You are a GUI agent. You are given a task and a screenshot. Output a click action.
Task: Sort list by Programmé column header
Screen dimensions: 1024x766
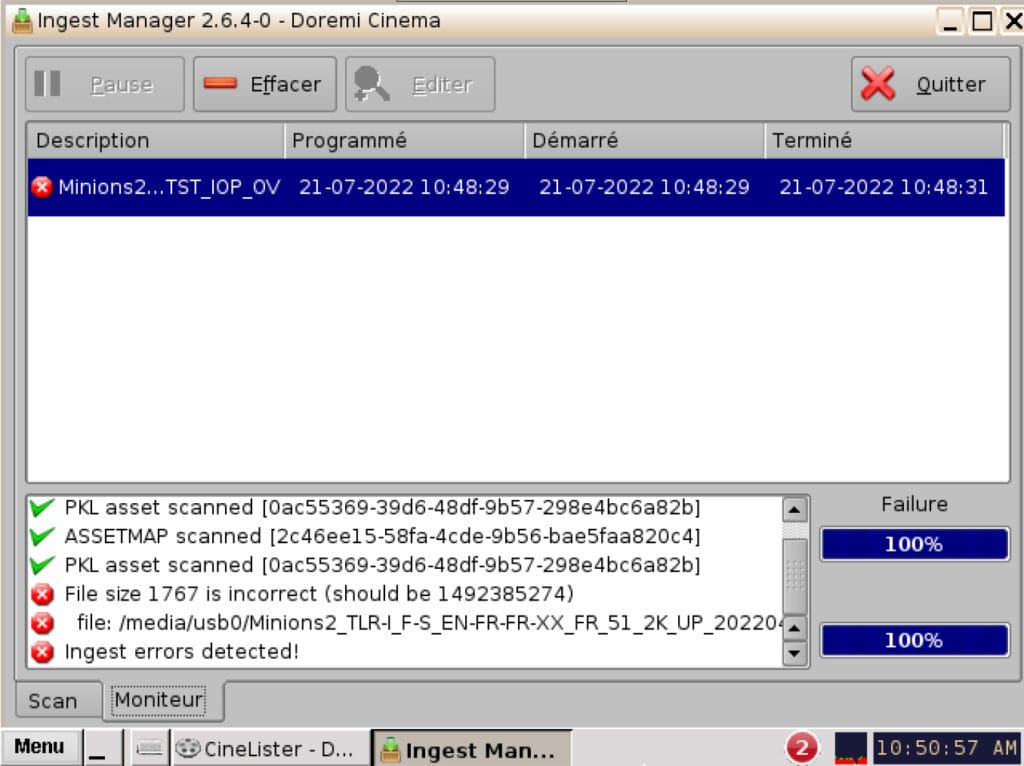[x=404, y=141]
